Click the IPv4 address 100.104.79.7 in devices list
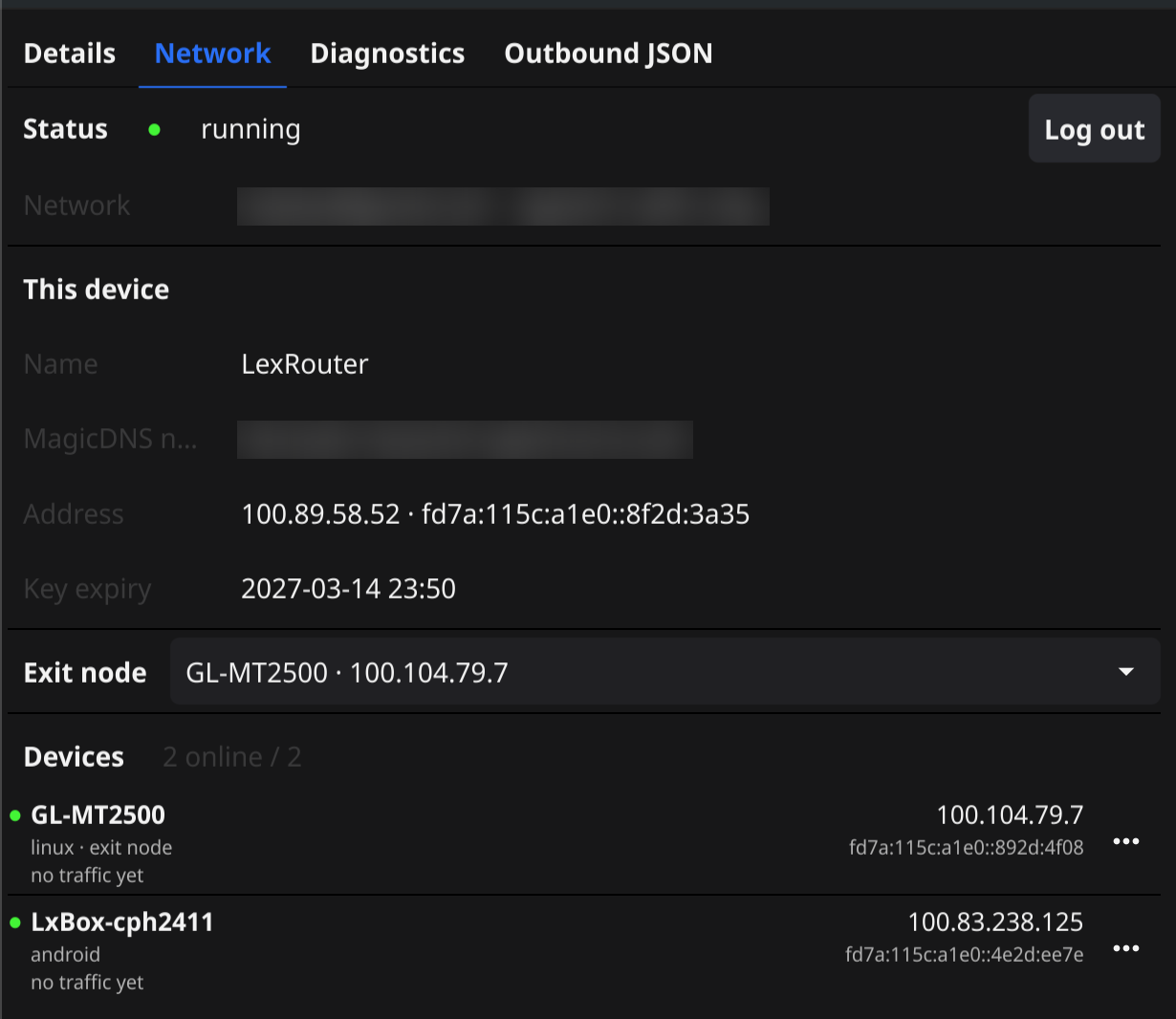Image resolution: width=1176 pixels, height=1019 pixels. pos(1010,814)
